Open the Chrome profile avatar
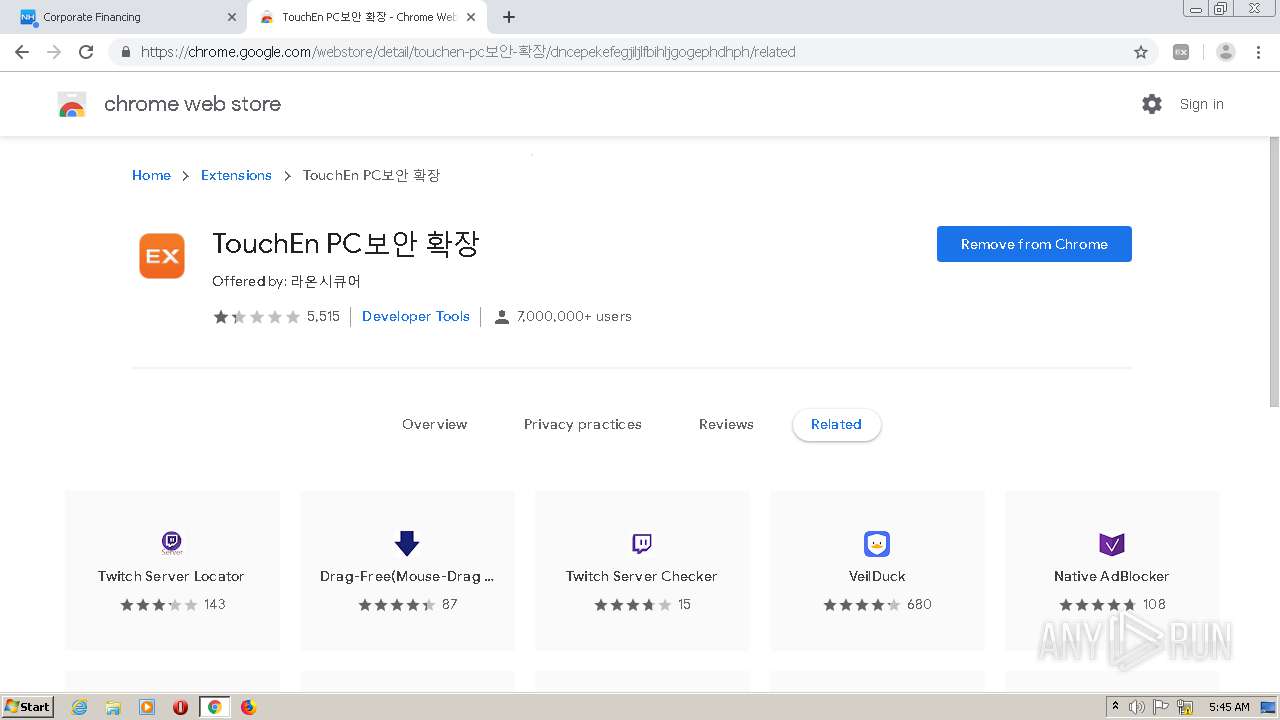1280x720 pixels. click(1226, 52)
